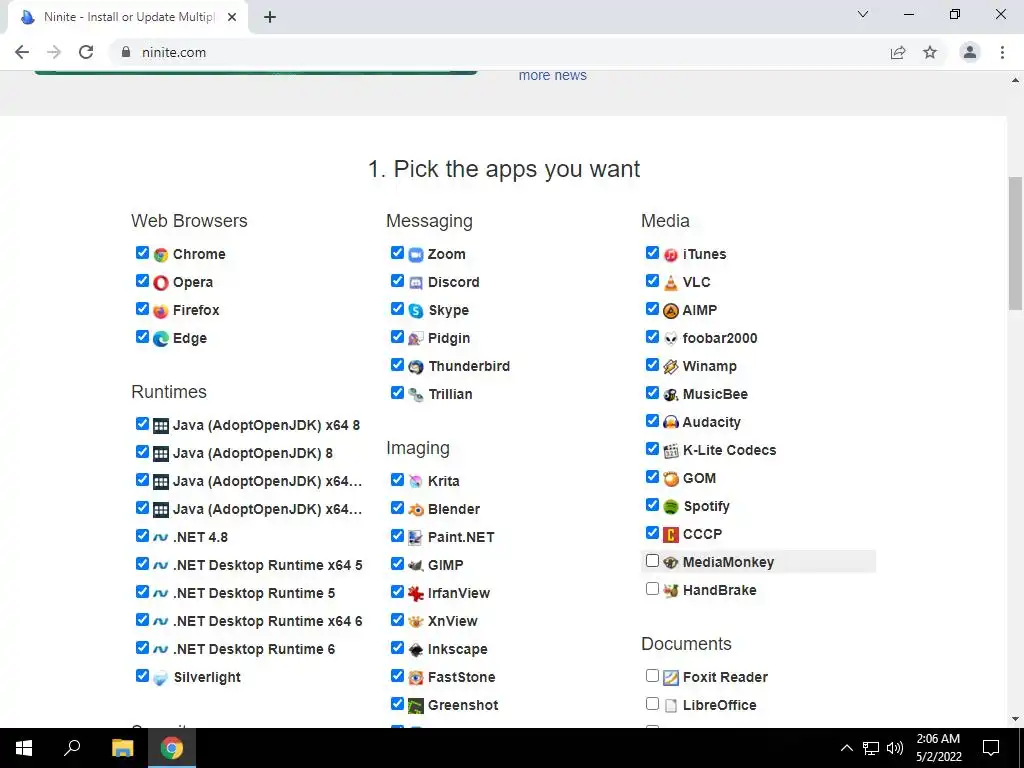Viewport: 1024px width, 768px height.
Task: Click the Thunderbird icon
Action: [x=416, y=367]
